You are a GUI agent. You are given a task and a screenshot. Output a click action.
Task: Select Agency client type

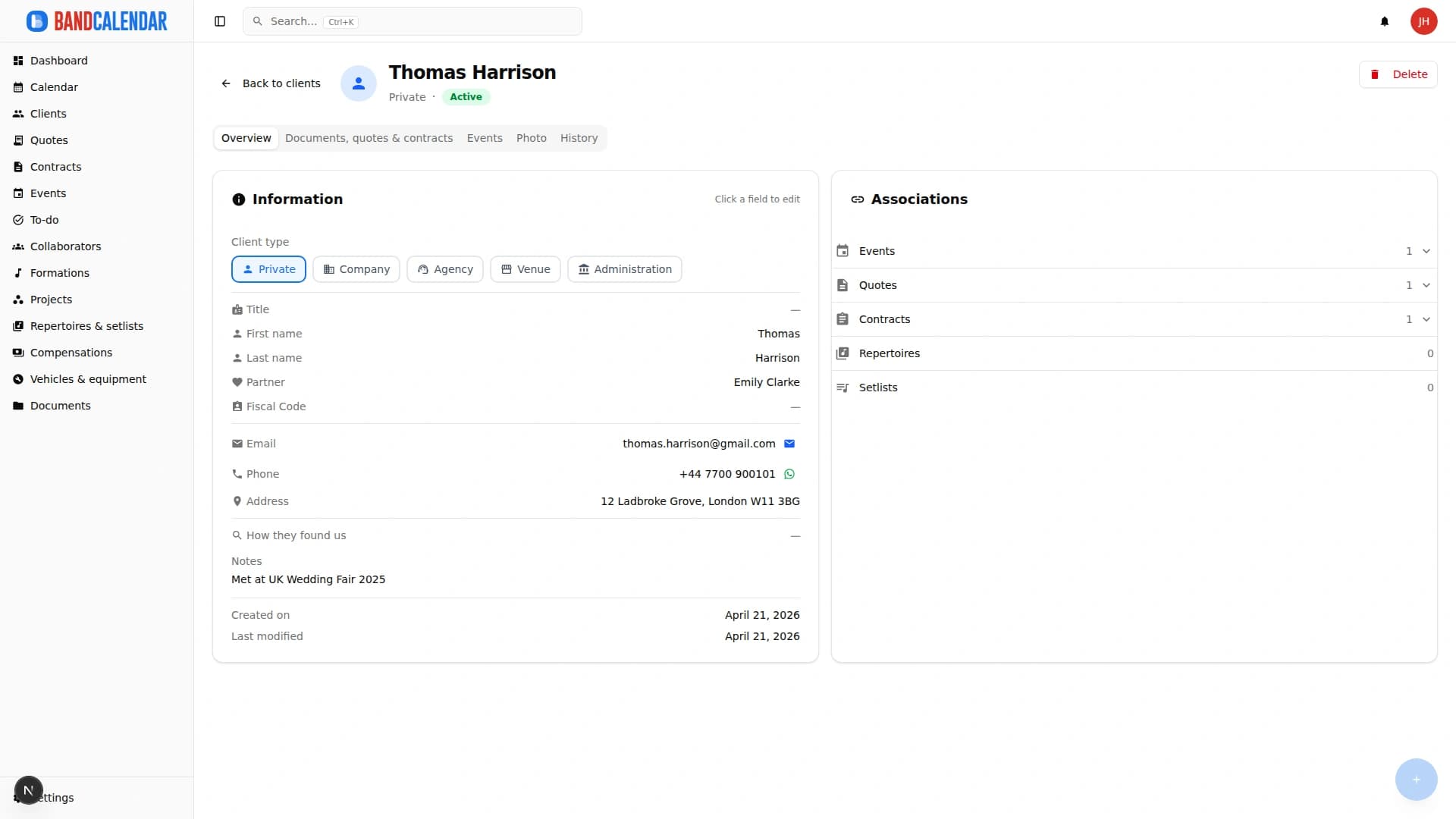pyautogui.click(x=445, y=269)
